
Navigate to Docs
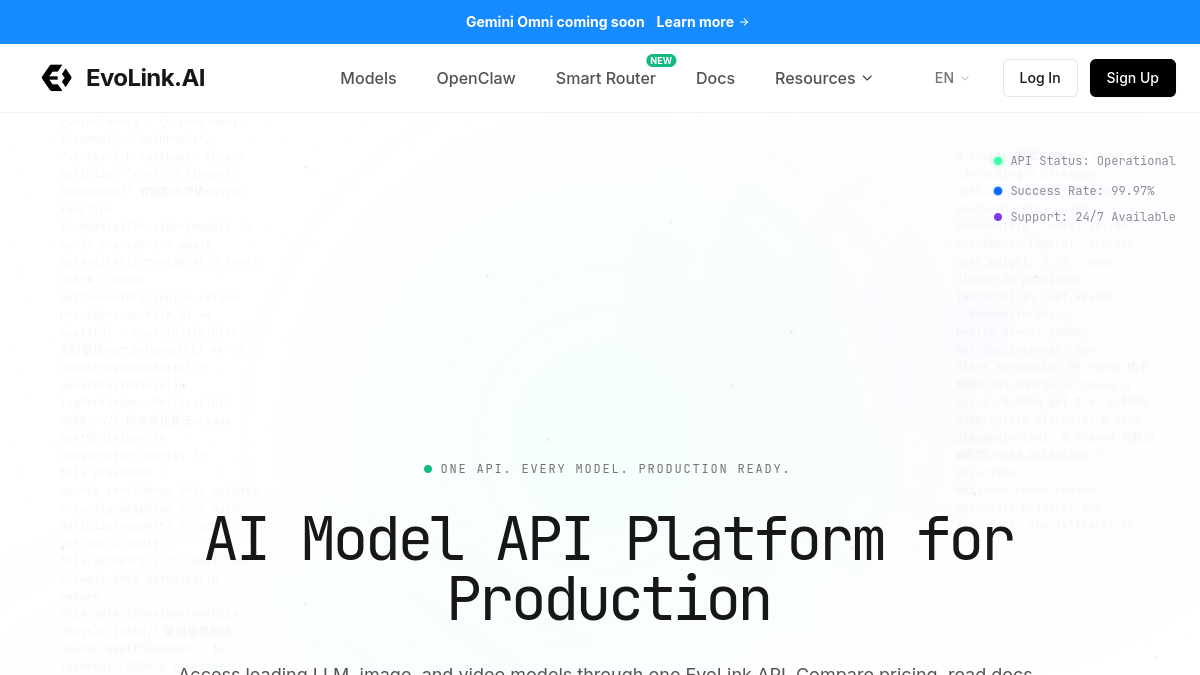(715, 78)
